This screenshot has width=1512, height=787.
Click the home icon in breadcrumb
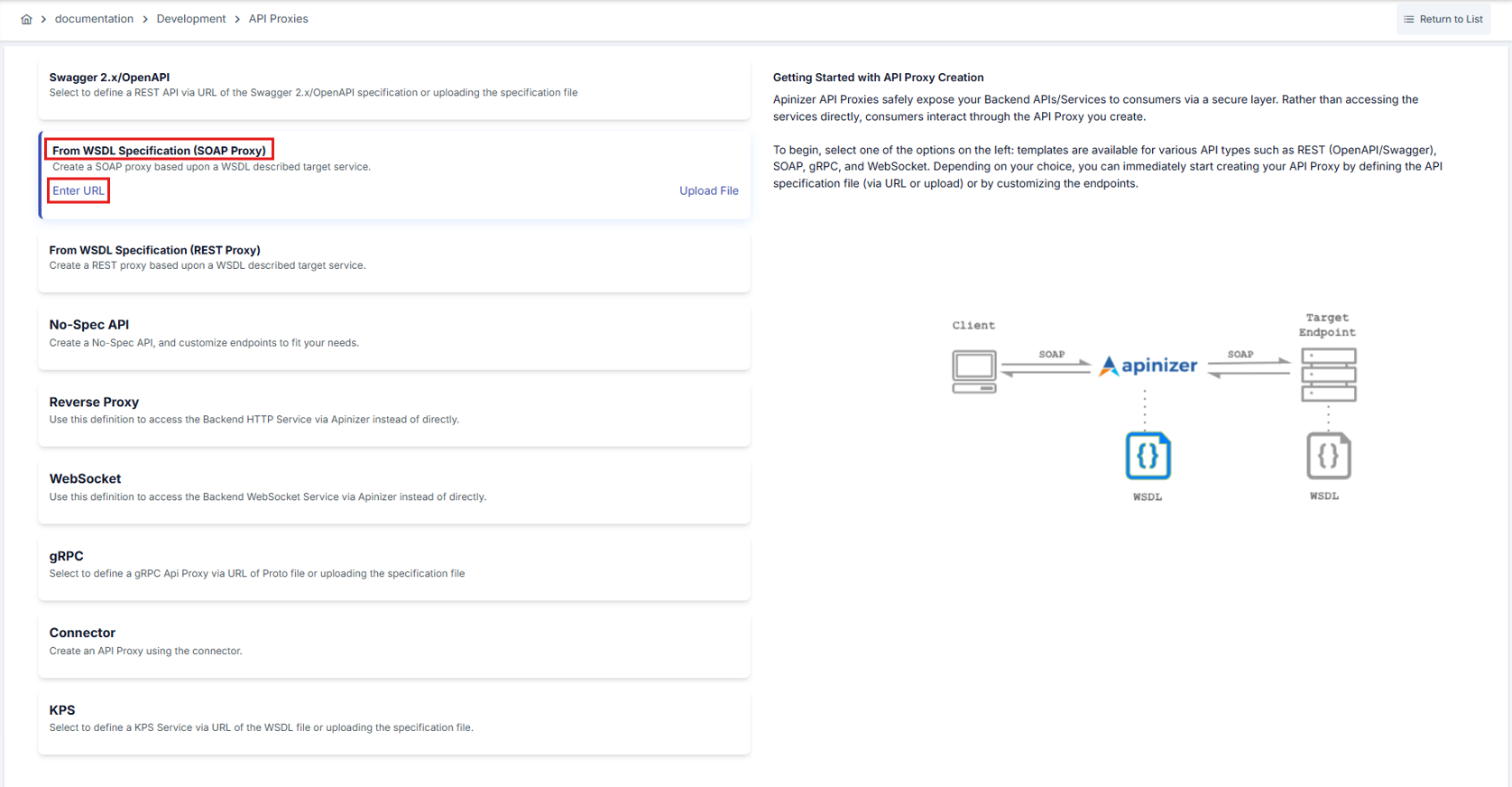pyautogui.click(x=26, y=19)
